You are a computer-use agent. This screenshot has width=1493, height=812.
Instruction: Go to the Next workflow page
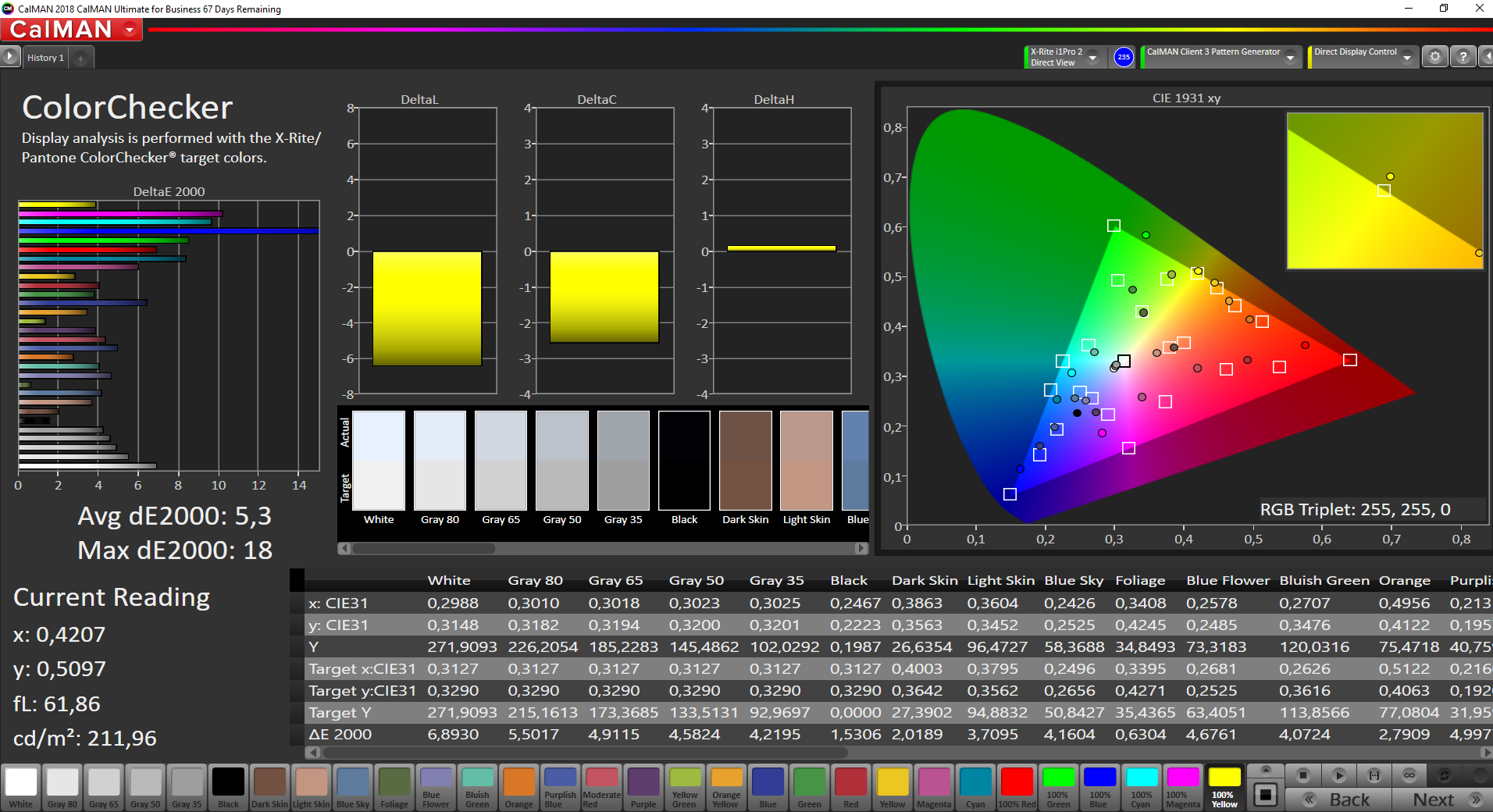1443,800
